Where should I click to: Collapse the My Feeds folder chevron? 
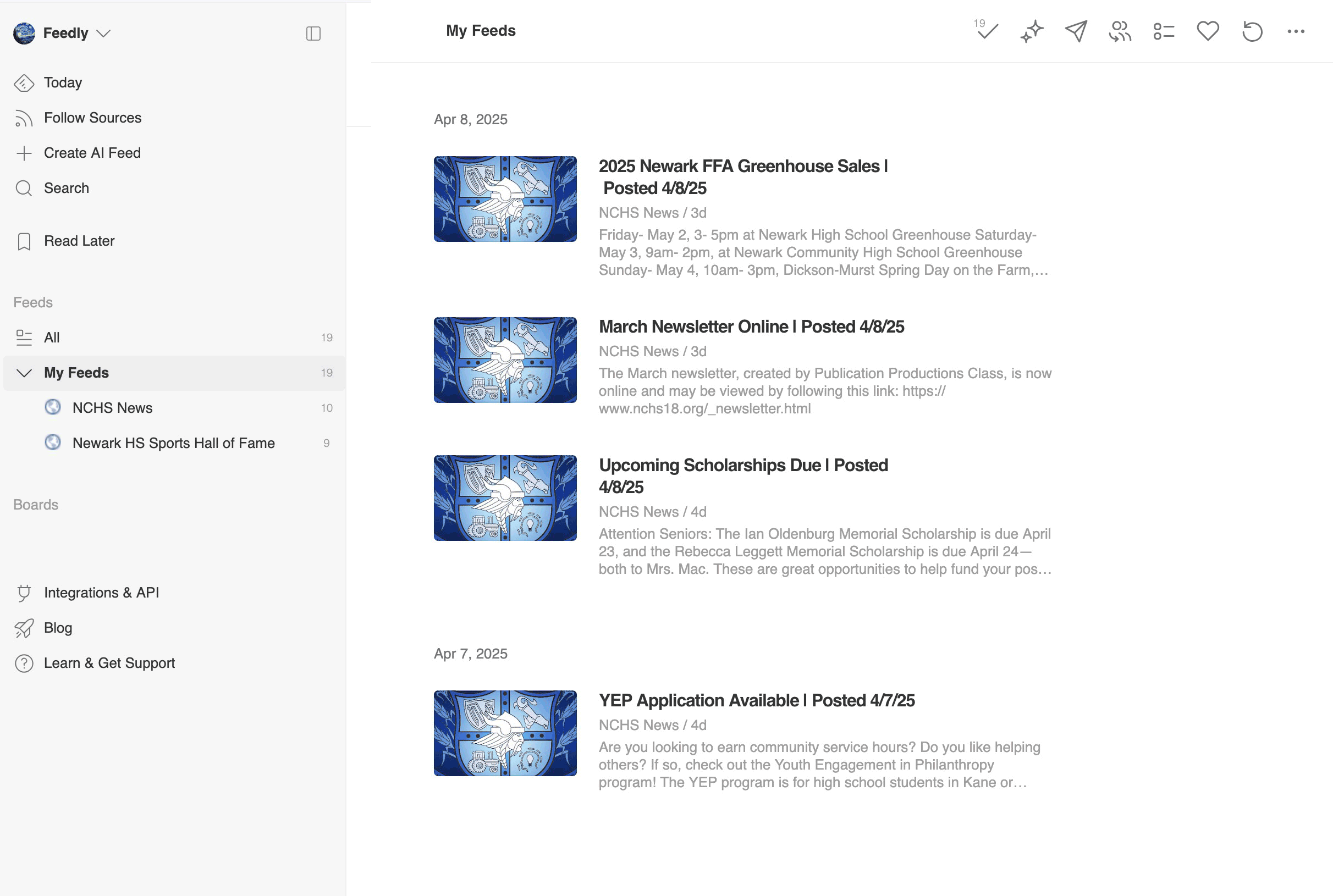(x=24, y=373)
